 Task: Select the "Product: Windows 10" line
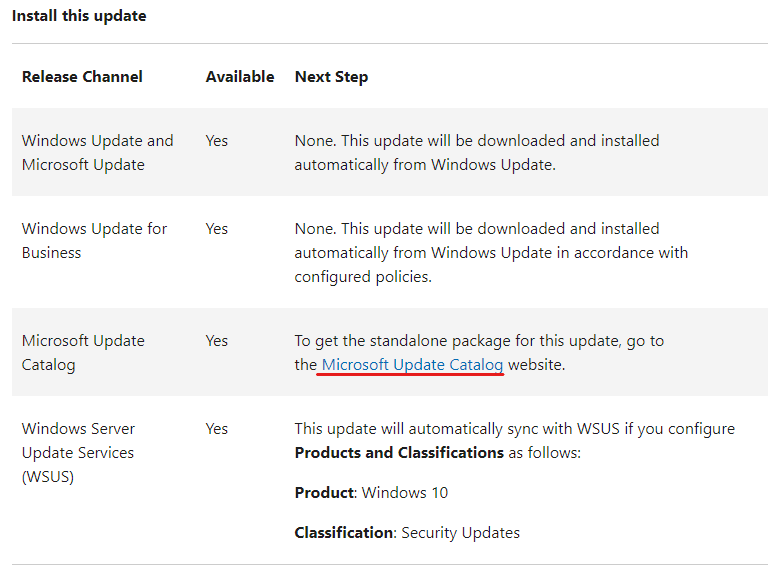[371, 493]
